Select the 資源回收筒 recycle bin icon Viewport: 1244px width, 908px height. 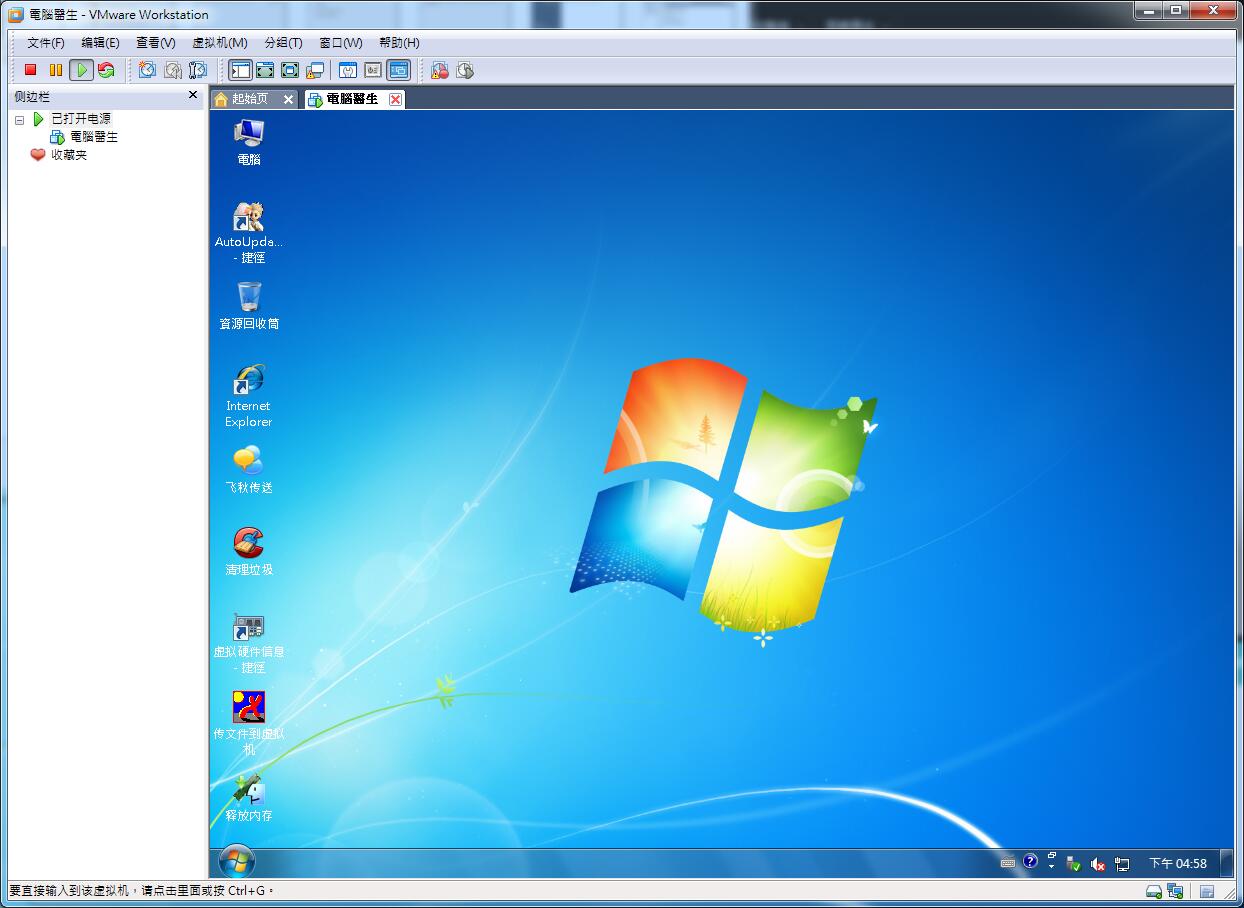click(249, 306)
